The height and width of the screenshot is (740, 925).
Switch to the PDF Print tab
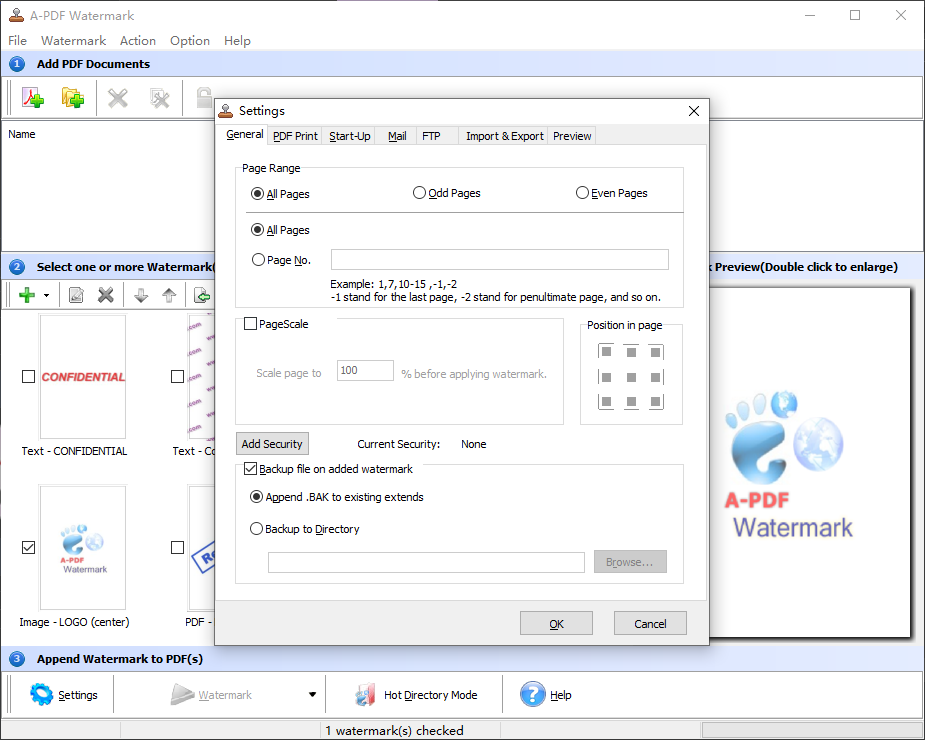(x=295, y=136)
